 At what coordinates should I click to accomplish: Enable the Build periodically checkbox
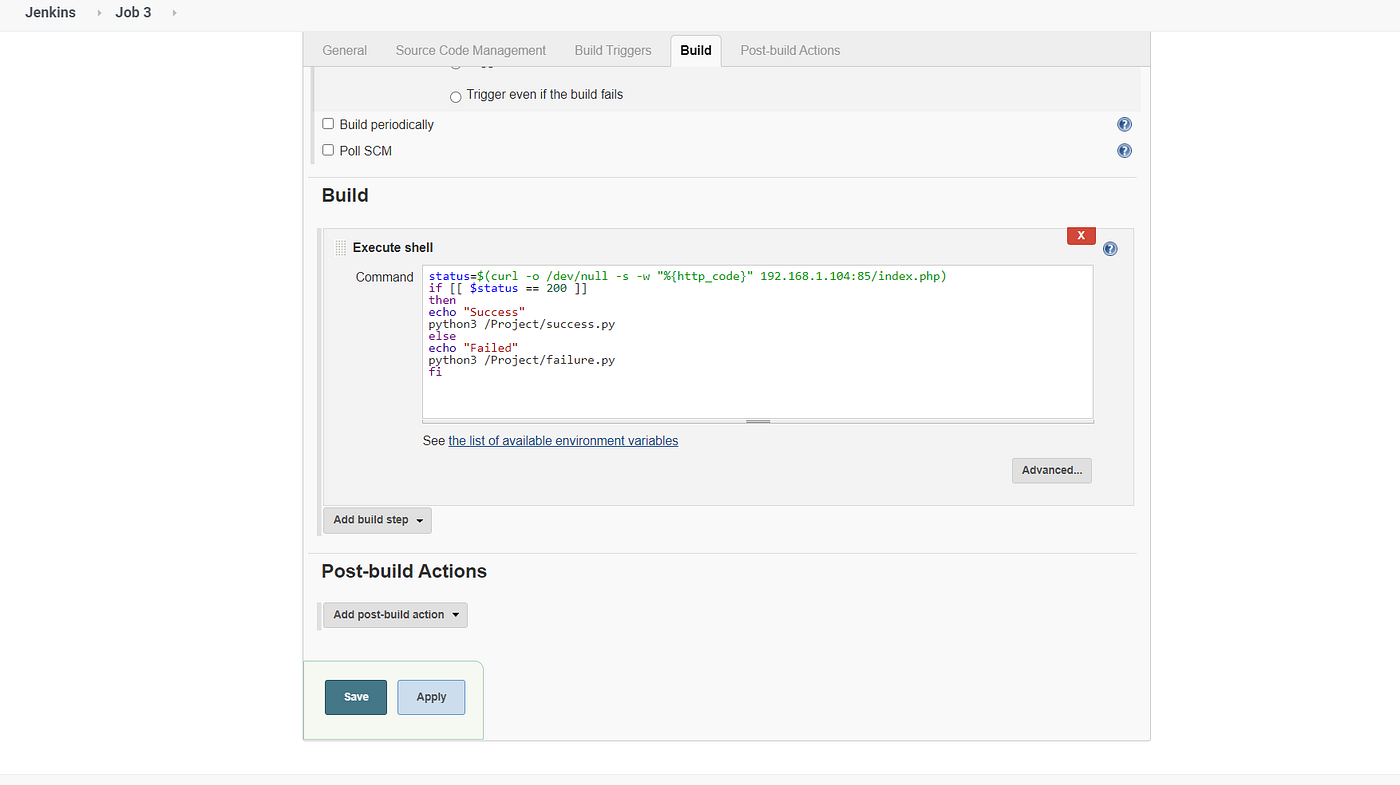[x=327, y=123]
